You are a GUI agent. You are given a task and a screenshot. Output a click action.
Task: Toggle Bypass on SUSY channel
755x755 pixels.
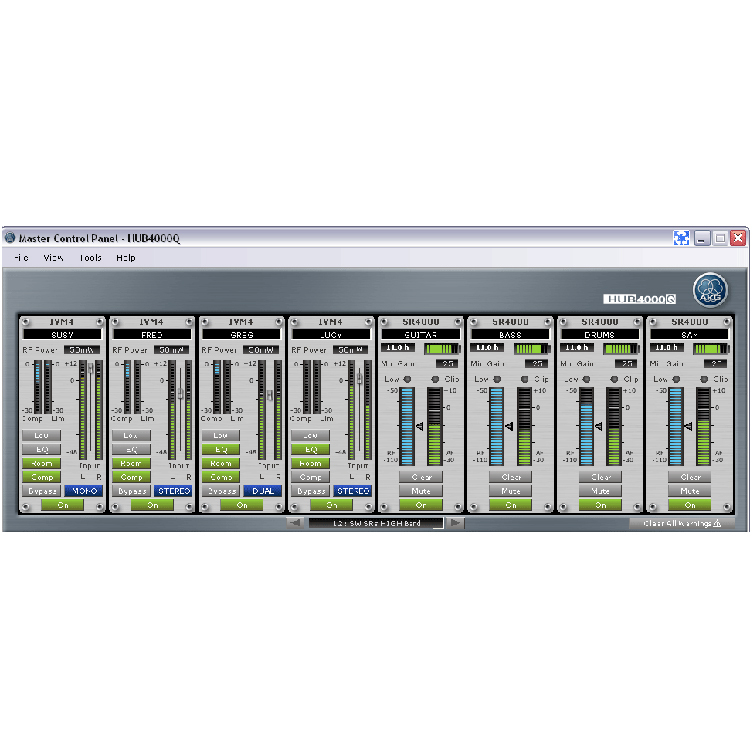click(41, 491)
